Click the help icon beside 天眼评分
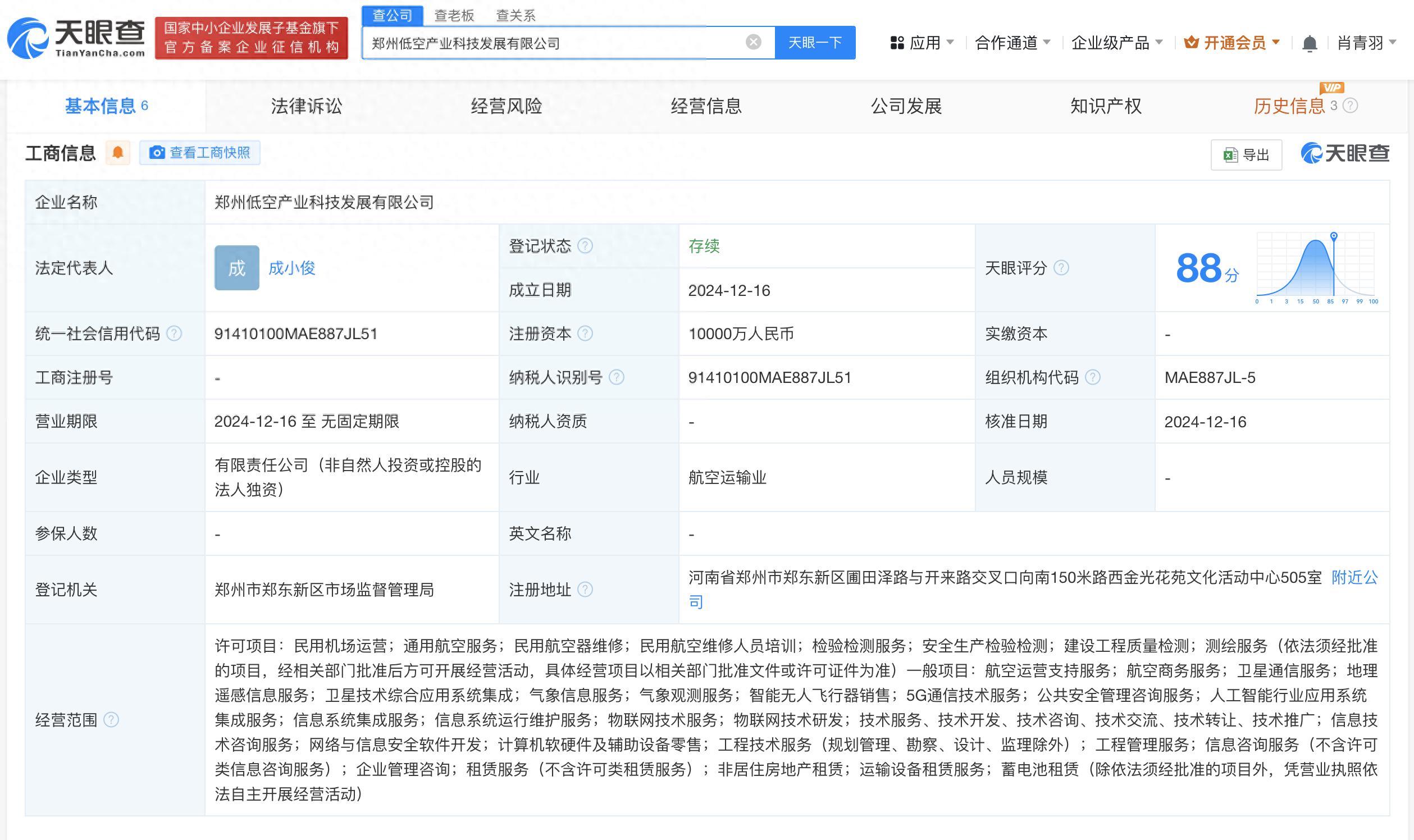This screenshot has width=1414, height=840. [1062, 268]
